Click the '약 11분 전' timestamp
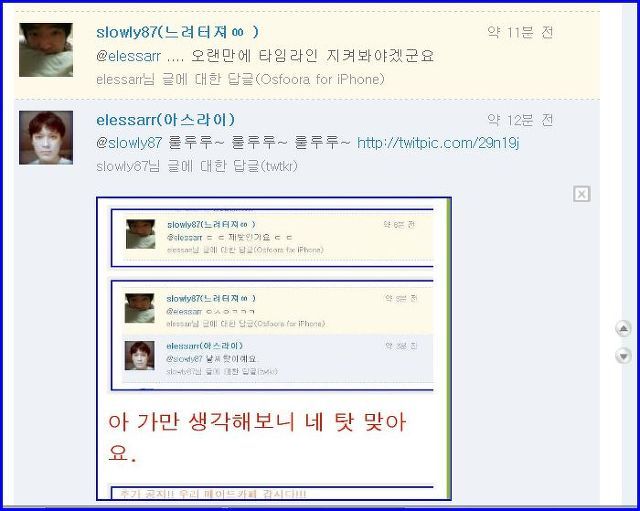The width and height of the screenshot is (640, 511). [520, 32]
